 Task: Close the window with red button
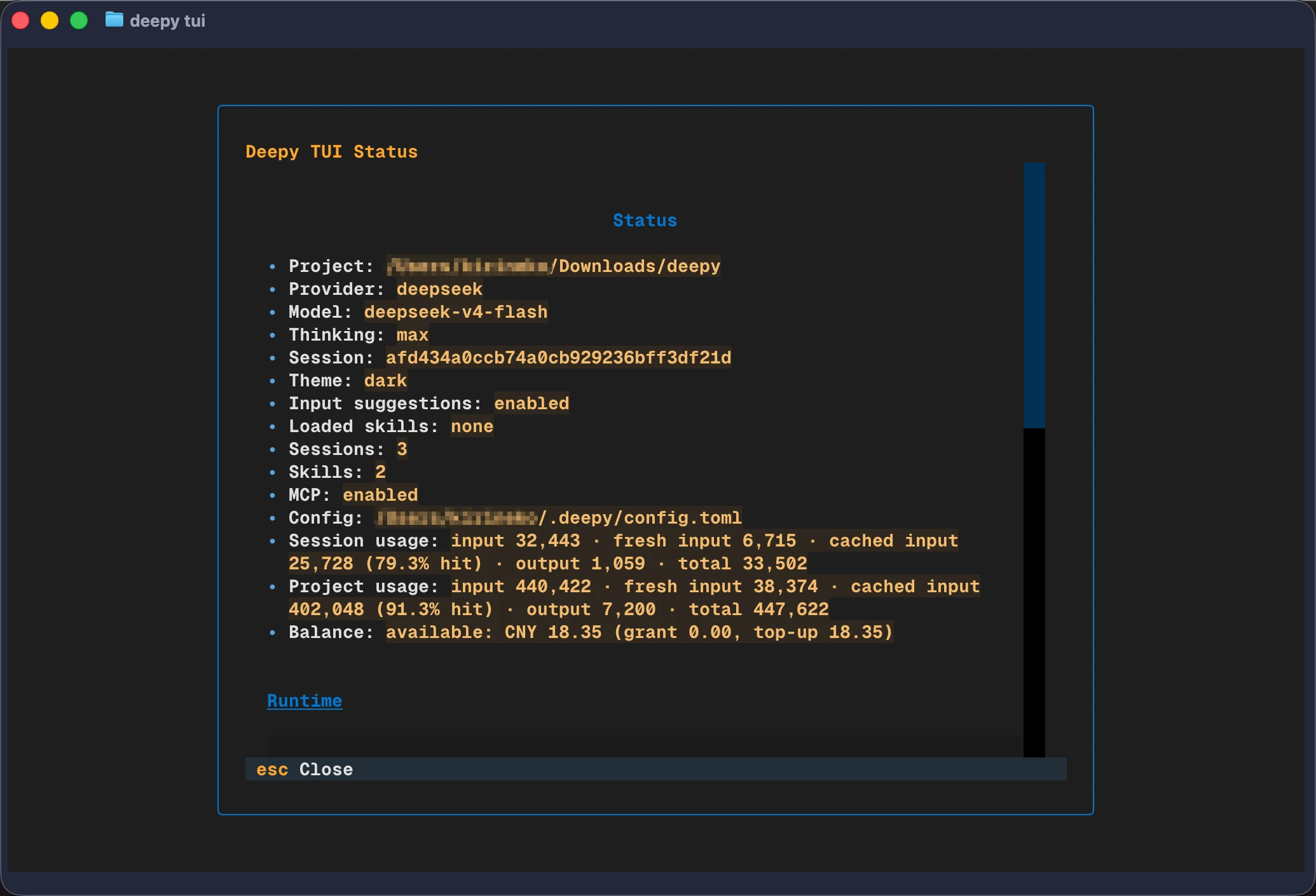pyautogui.click(x=20, y=20)
